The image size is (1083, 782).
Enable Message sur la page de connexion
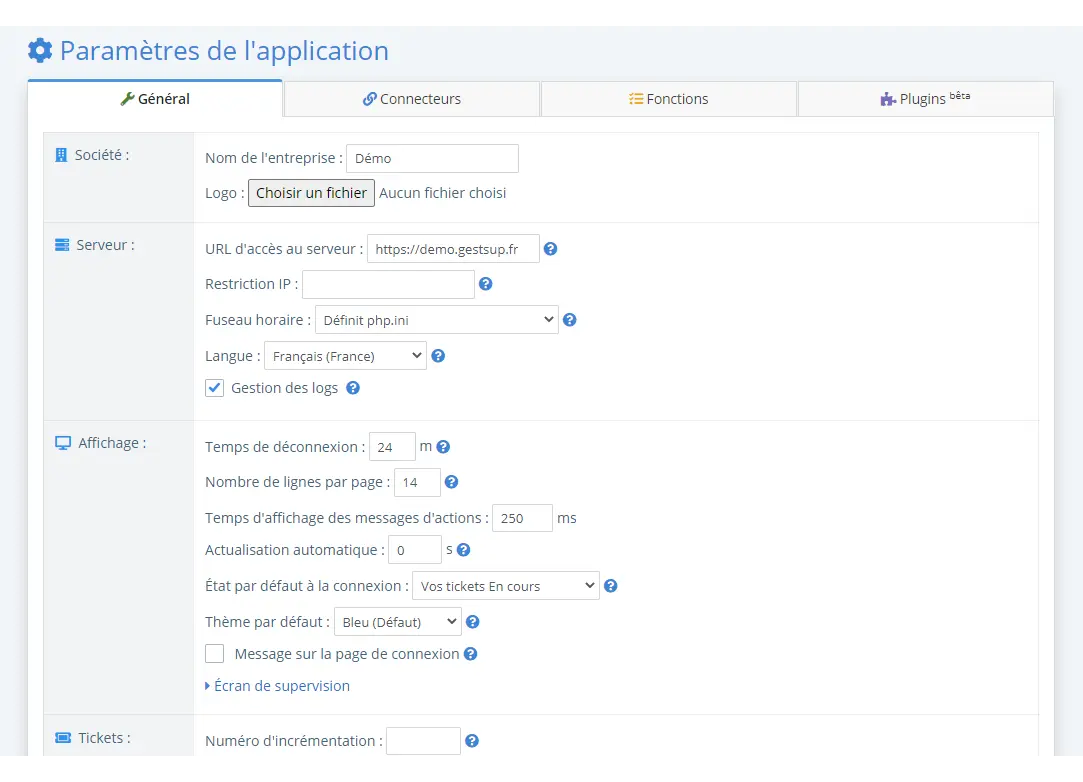click(214, 653)
